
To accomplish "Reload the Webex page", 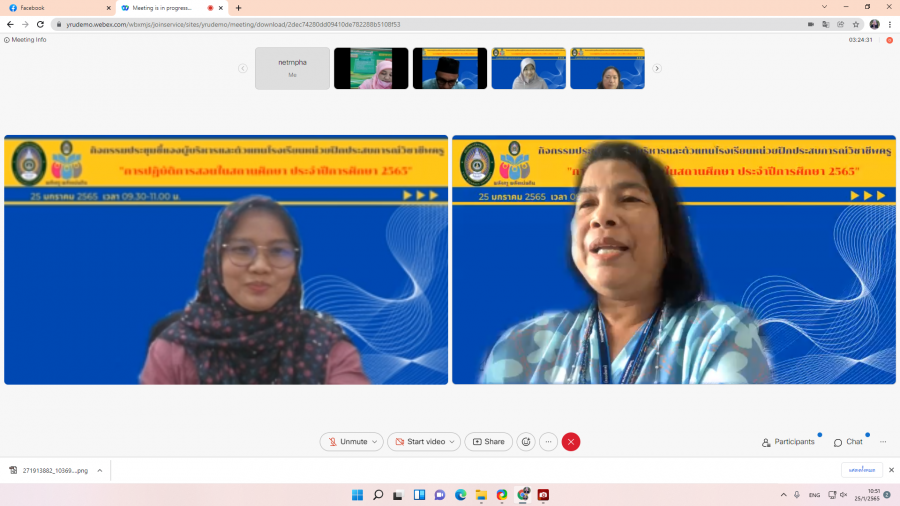I will (40, 24).
